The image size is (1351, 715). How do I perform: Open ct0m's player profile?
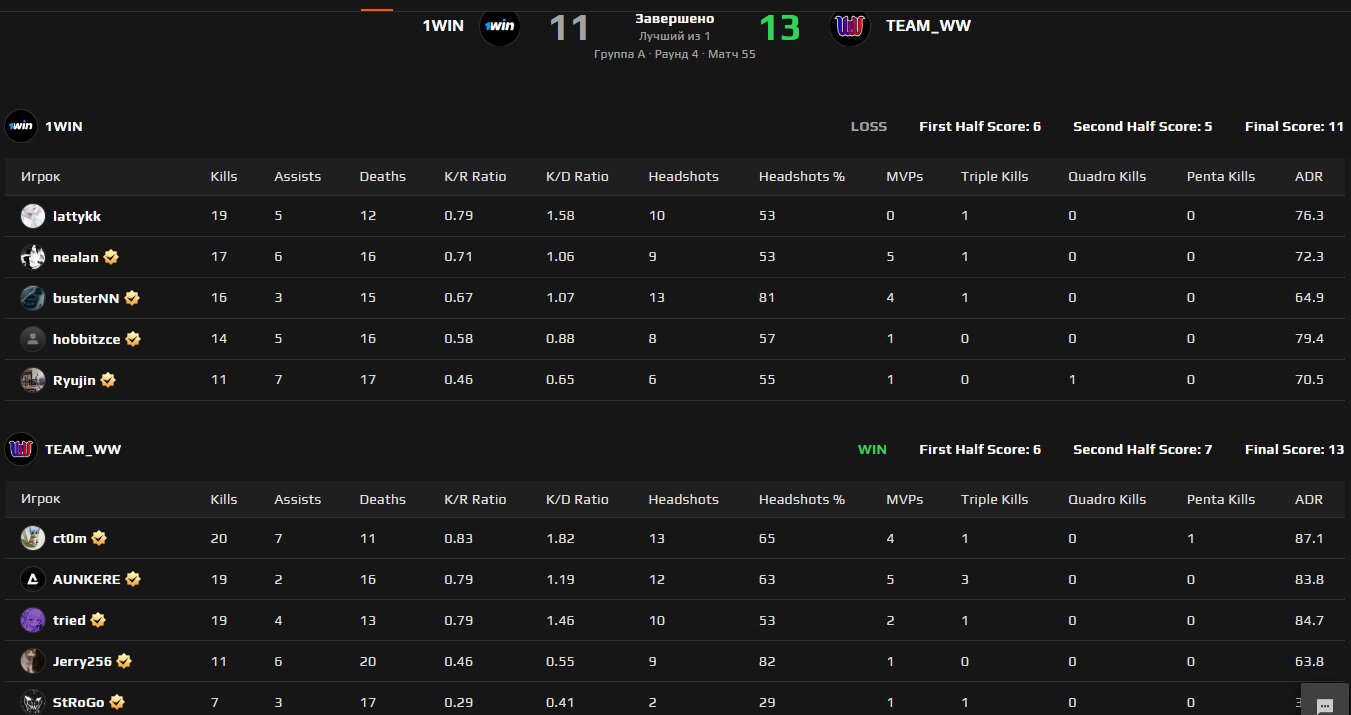pyautogui.click(x=70, y=538)
